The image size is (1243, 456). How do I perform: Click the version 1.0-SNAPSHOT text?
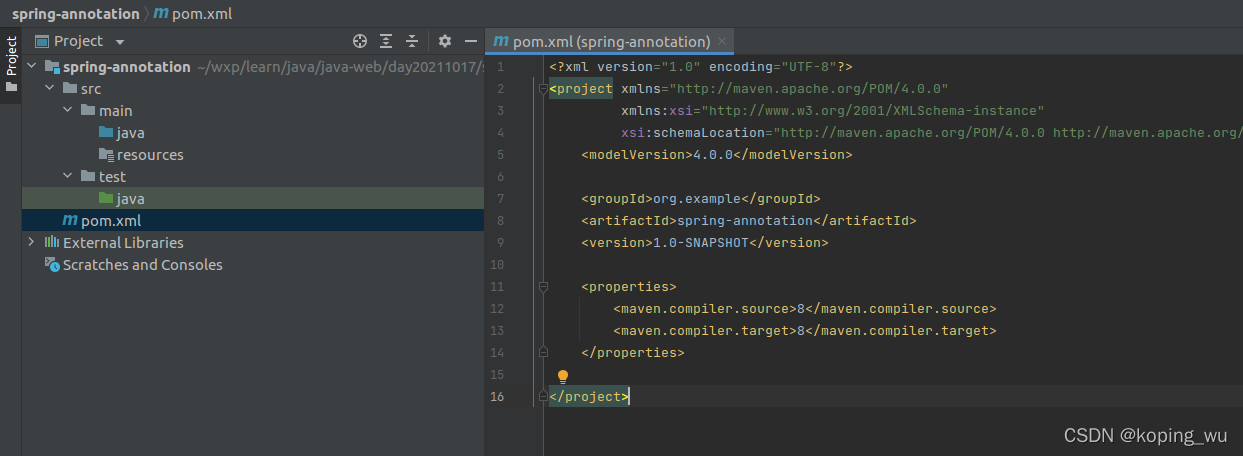click(x=700, y=243)
